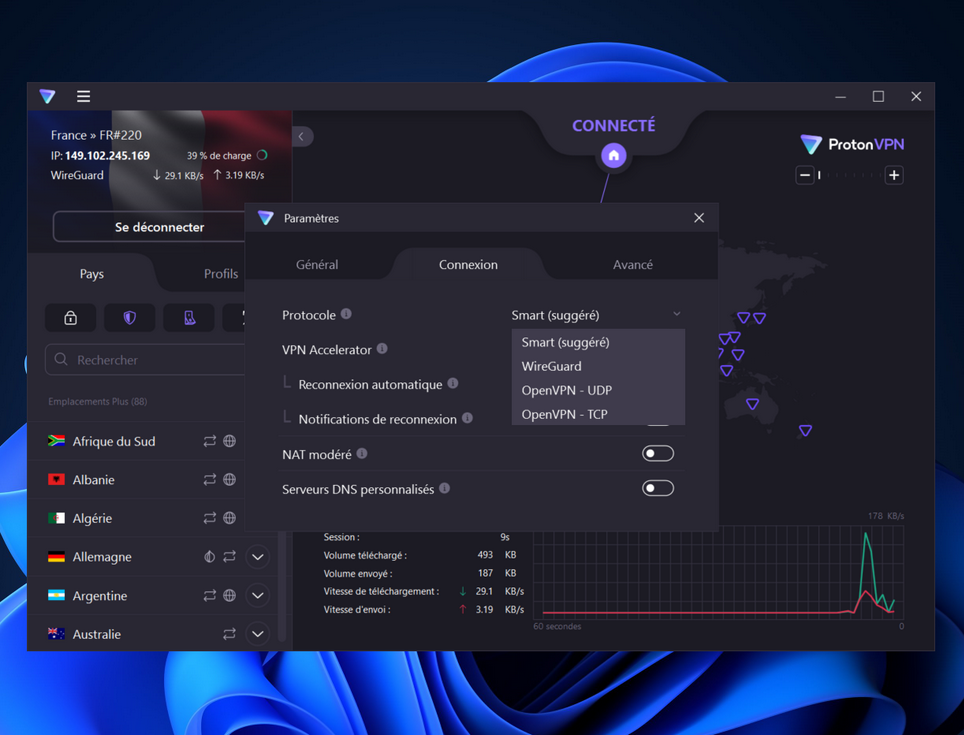Click the traffic graph peak
Screen dimensions: 964x735
coord(866,535)
